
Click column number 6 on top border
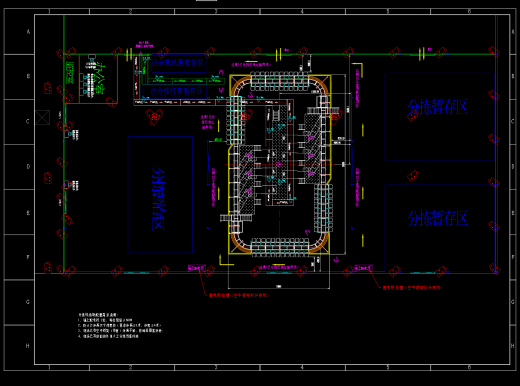pyautogui.click(x=469, y=11)
